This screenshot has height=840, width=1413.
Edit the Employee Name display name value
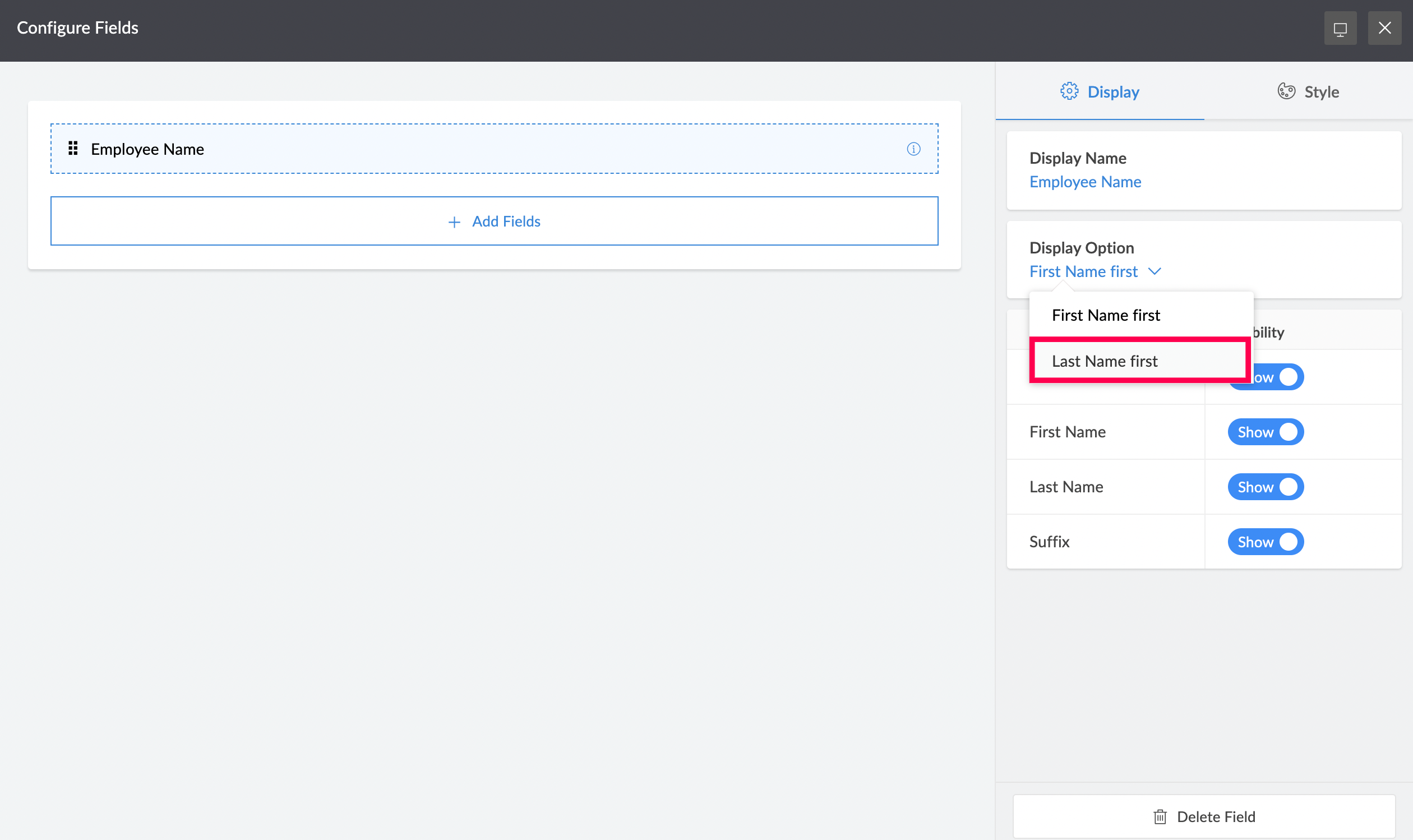click(x=1085, y=182)
